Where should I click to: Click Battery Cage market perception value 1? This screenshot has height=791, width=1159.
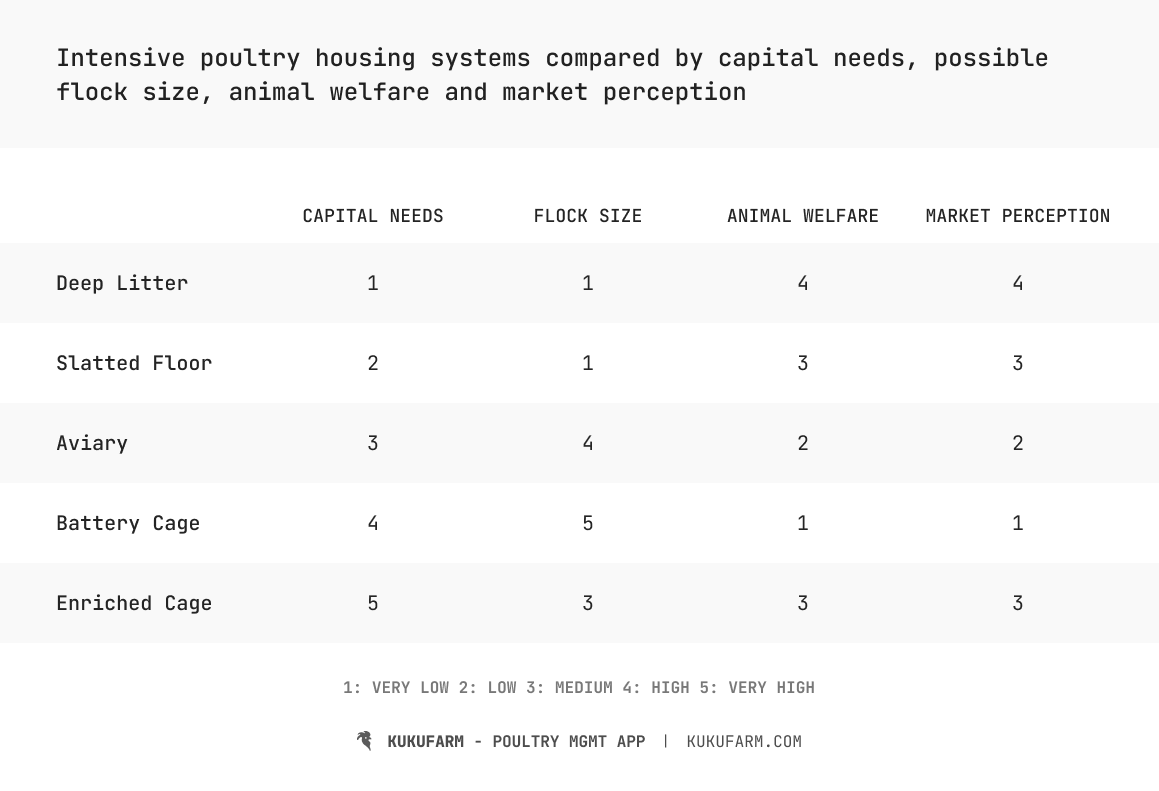pos(1018,523)
